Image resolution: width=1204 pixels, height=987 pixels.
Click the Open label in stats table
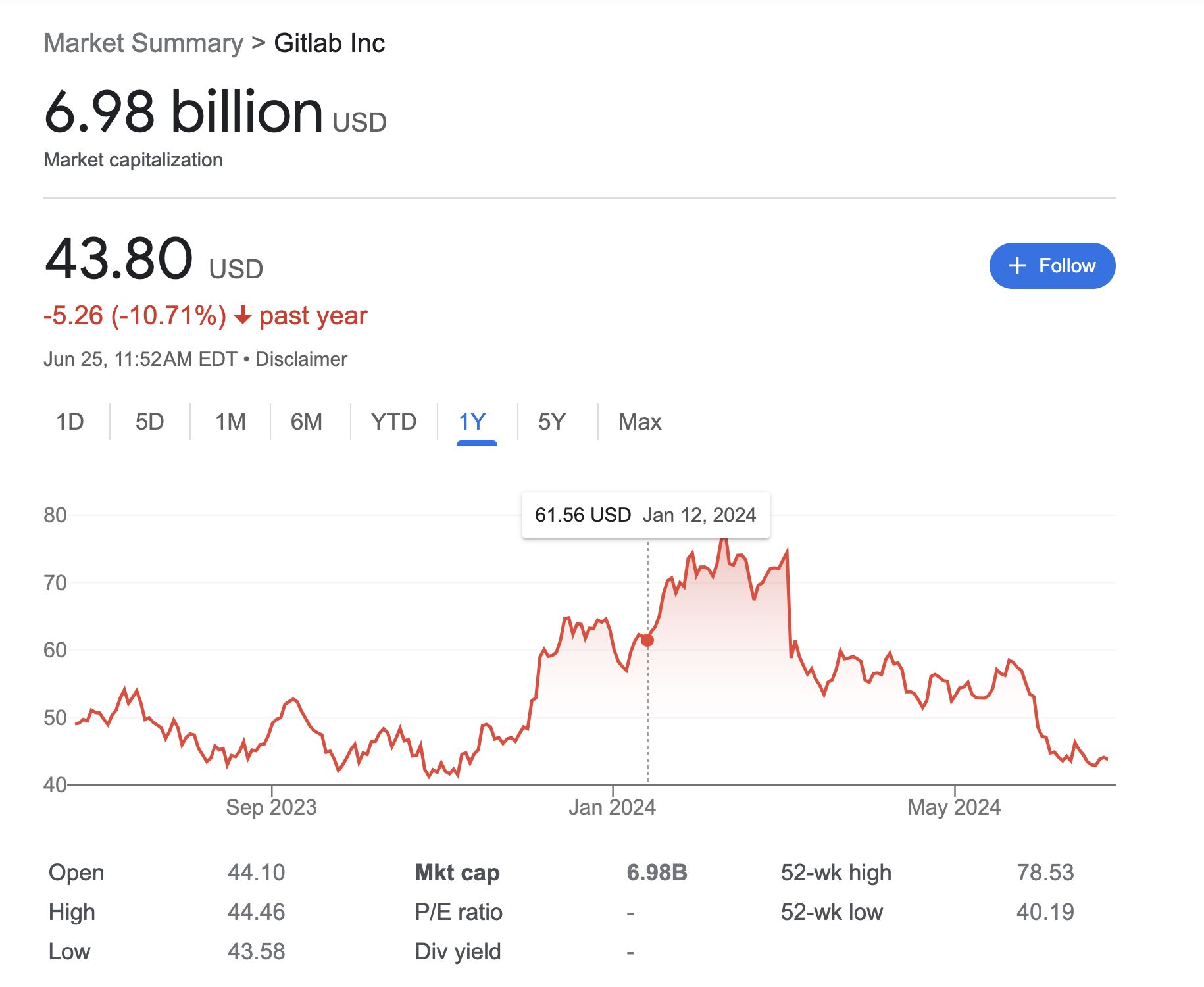click(76, 873)
